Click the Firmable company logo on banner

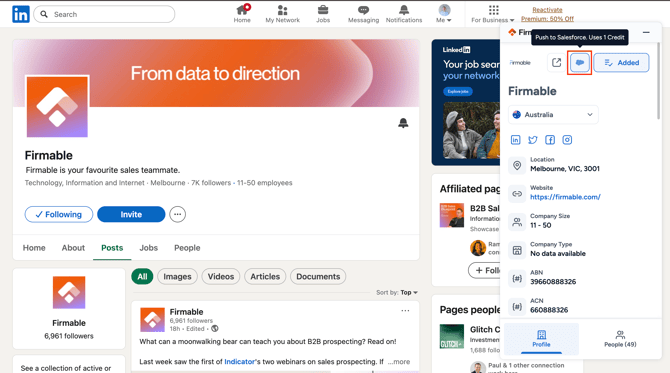(57, 107)
